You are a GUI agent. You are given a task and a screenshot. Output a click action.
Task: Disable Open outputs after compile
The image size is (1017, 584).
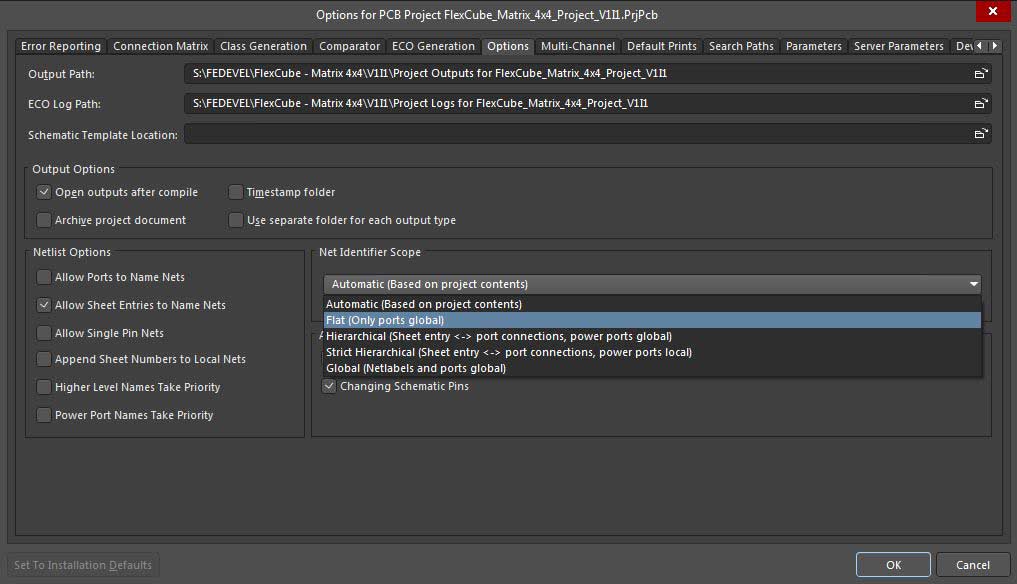click(44, 192)
